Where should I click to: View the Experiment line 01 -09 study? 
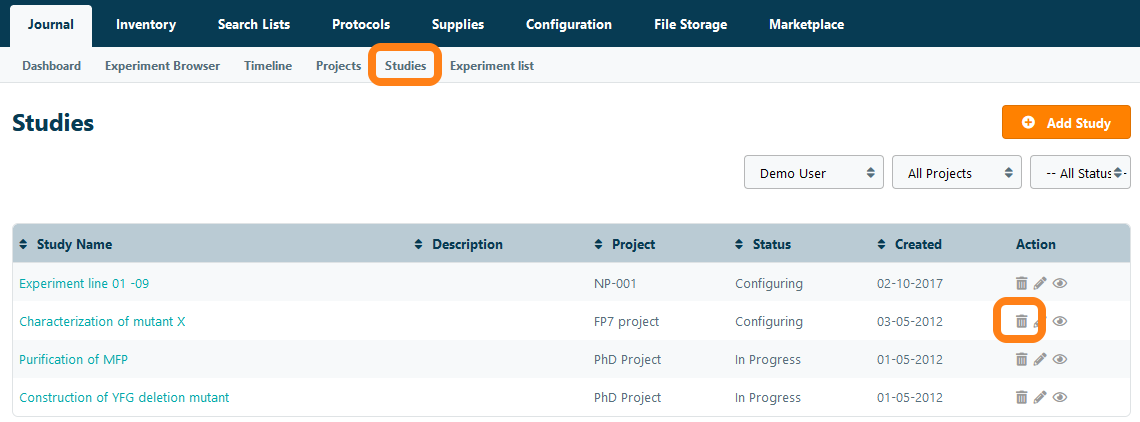coord(1060,284)
